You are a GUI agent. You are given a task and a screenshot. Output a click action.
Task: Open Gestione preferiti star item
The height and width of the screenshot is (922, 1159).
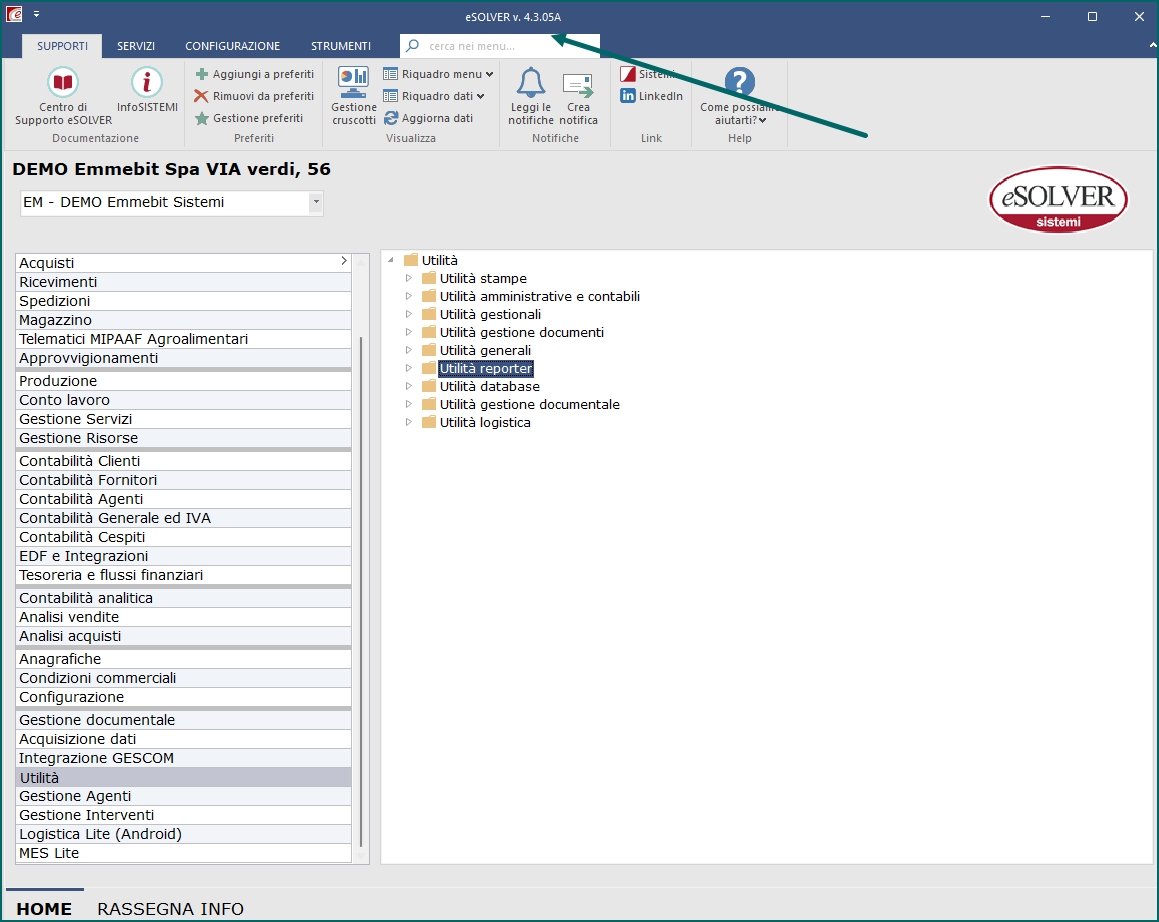coord(249,118)
